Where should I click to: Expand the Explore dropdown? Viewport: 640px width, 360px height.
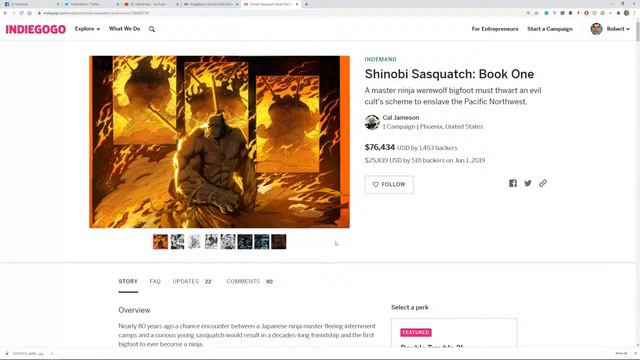click(x=87, y=29)
